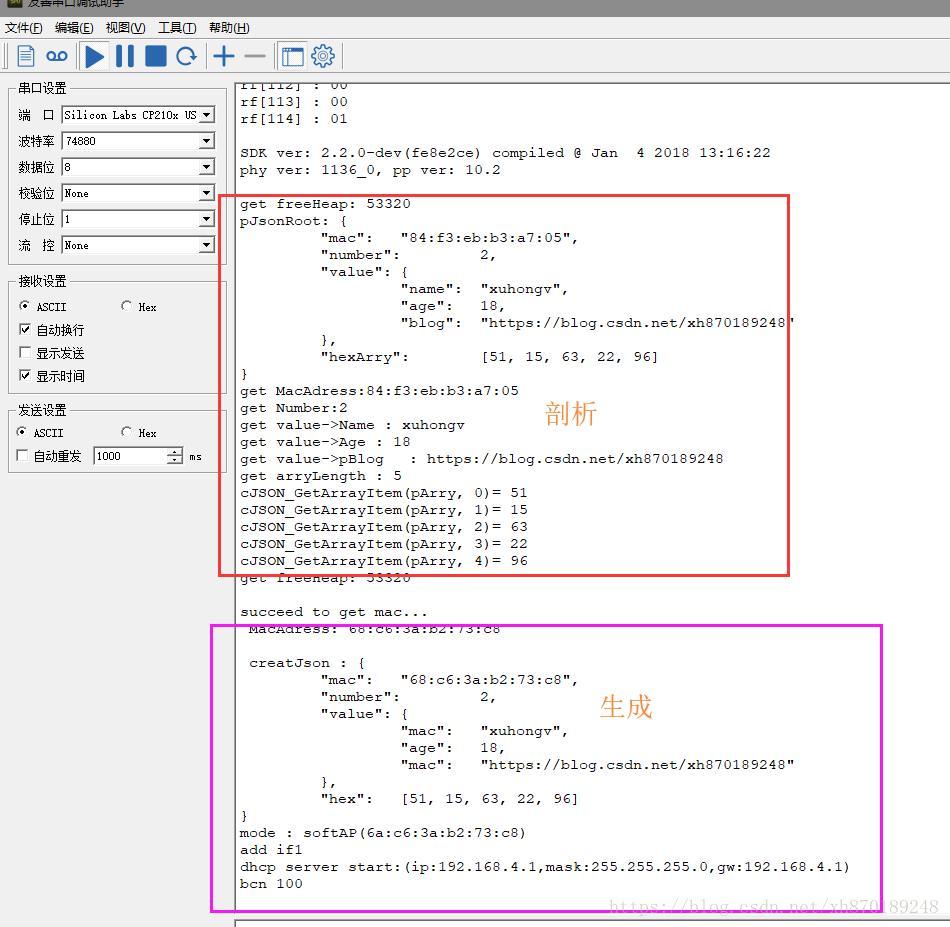Open the 工具(T) menu
The height and width of the screenshot is (927, 950).
click(177, 28)
